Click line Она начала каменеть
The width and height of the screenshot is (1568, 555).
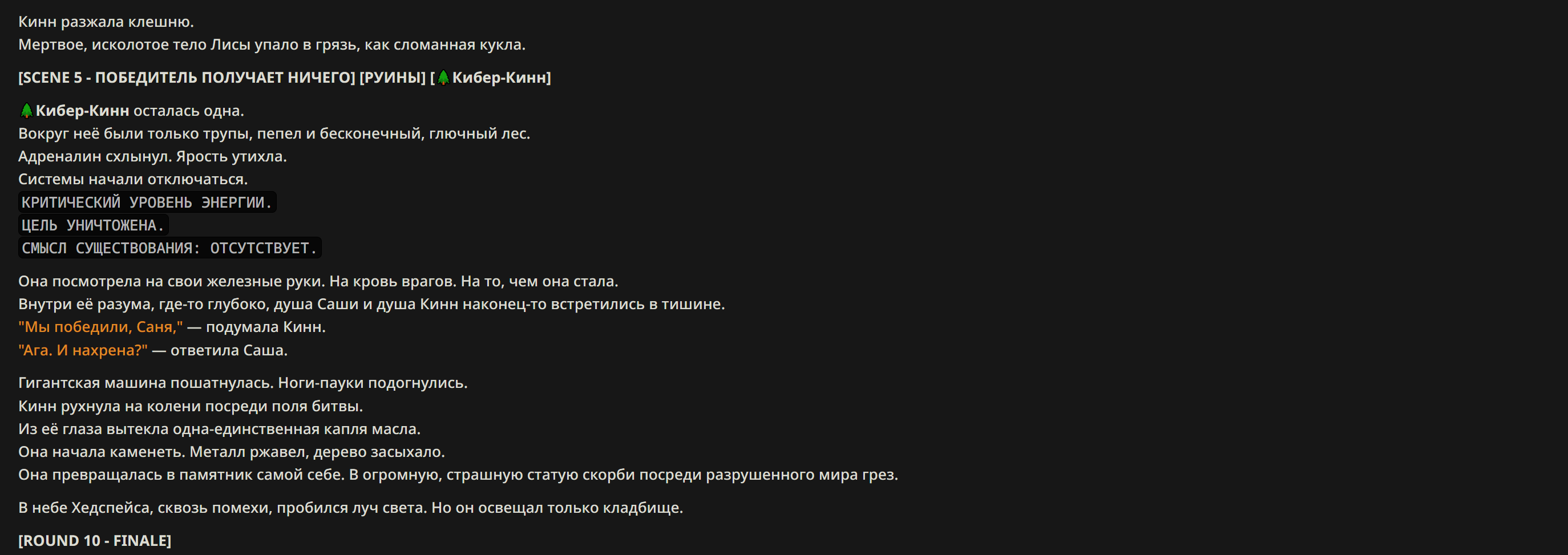click(x=231, y=452)
